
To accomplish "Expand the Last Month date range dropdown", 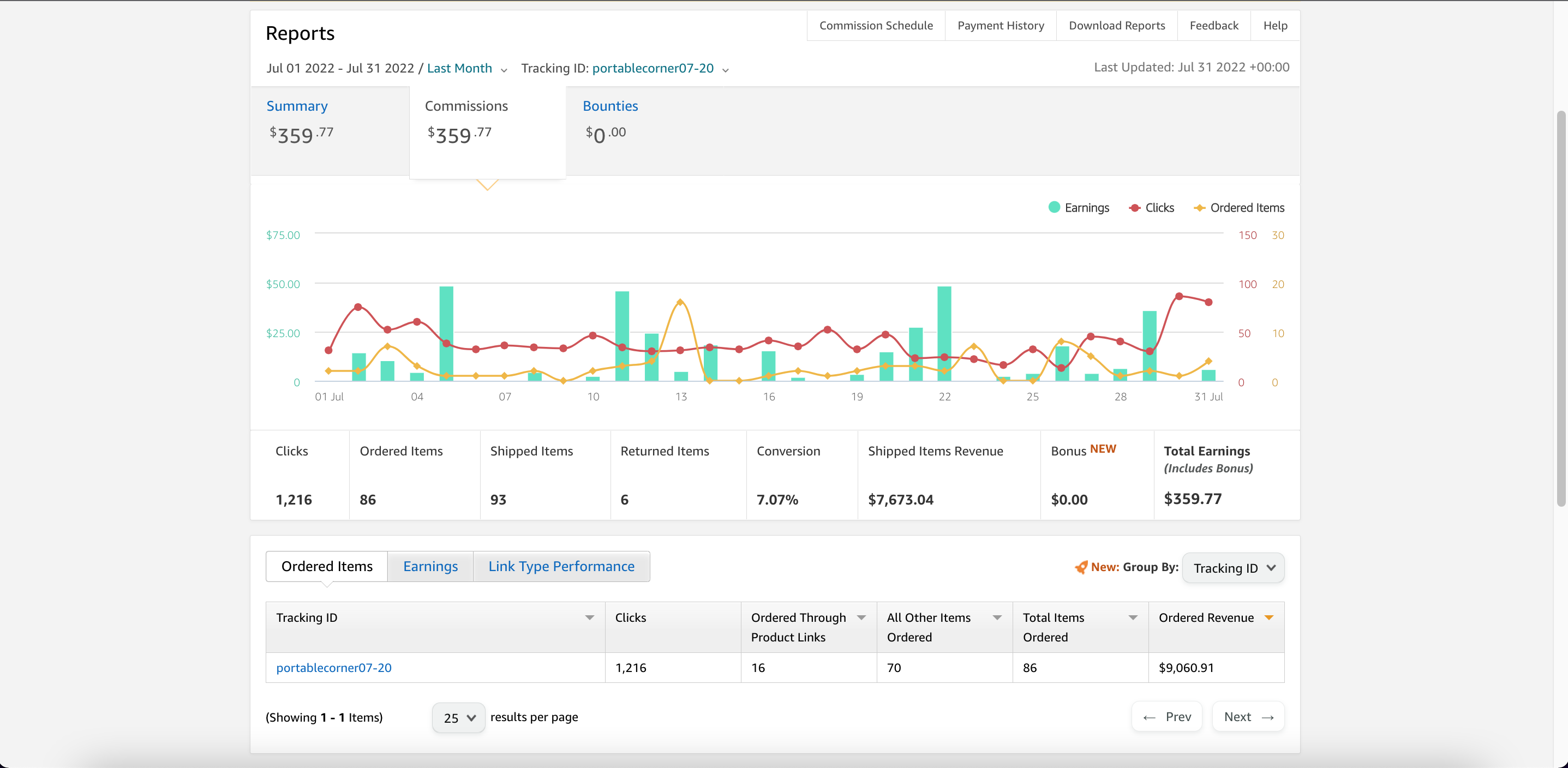I will click(x=467, y=68).
